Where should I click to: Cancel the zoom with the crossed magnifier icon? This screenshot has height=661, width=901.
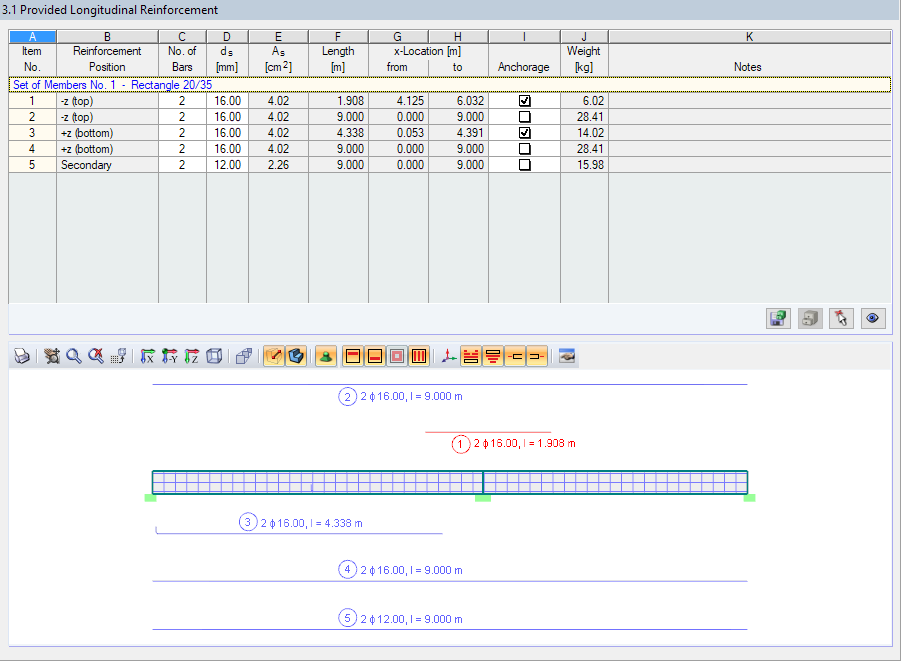(x=95, y=355)
